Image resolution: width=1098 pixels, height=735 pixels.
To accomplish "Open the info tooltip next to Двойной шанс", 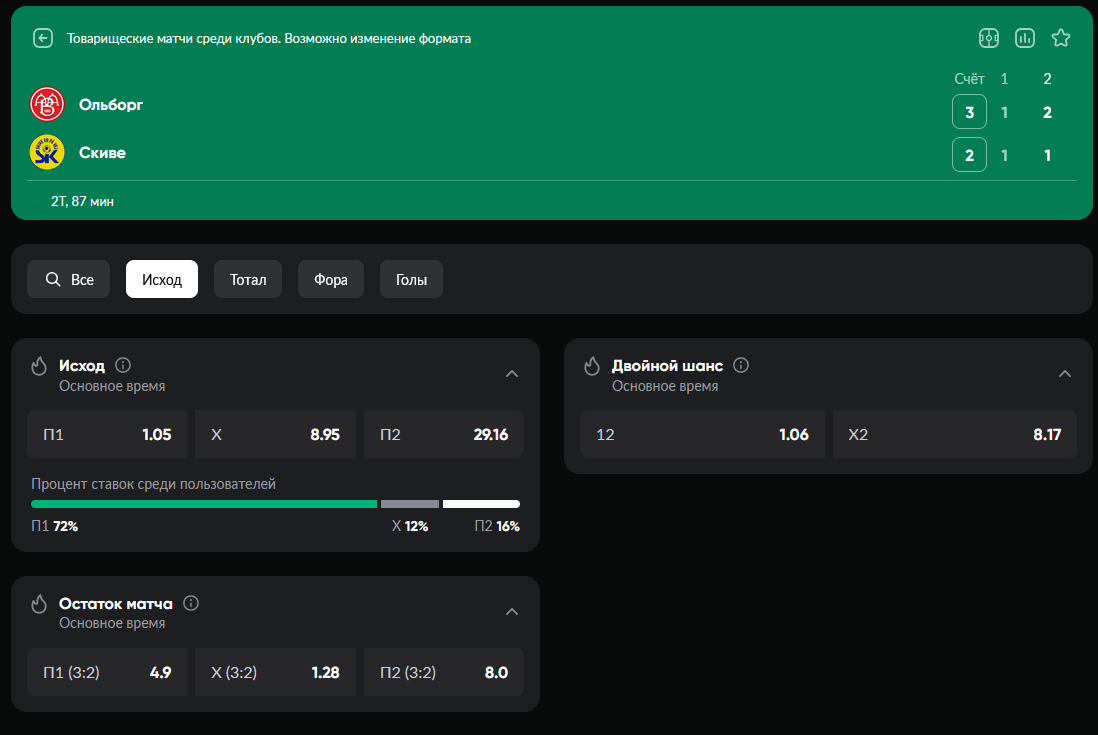I will (740, 365).
